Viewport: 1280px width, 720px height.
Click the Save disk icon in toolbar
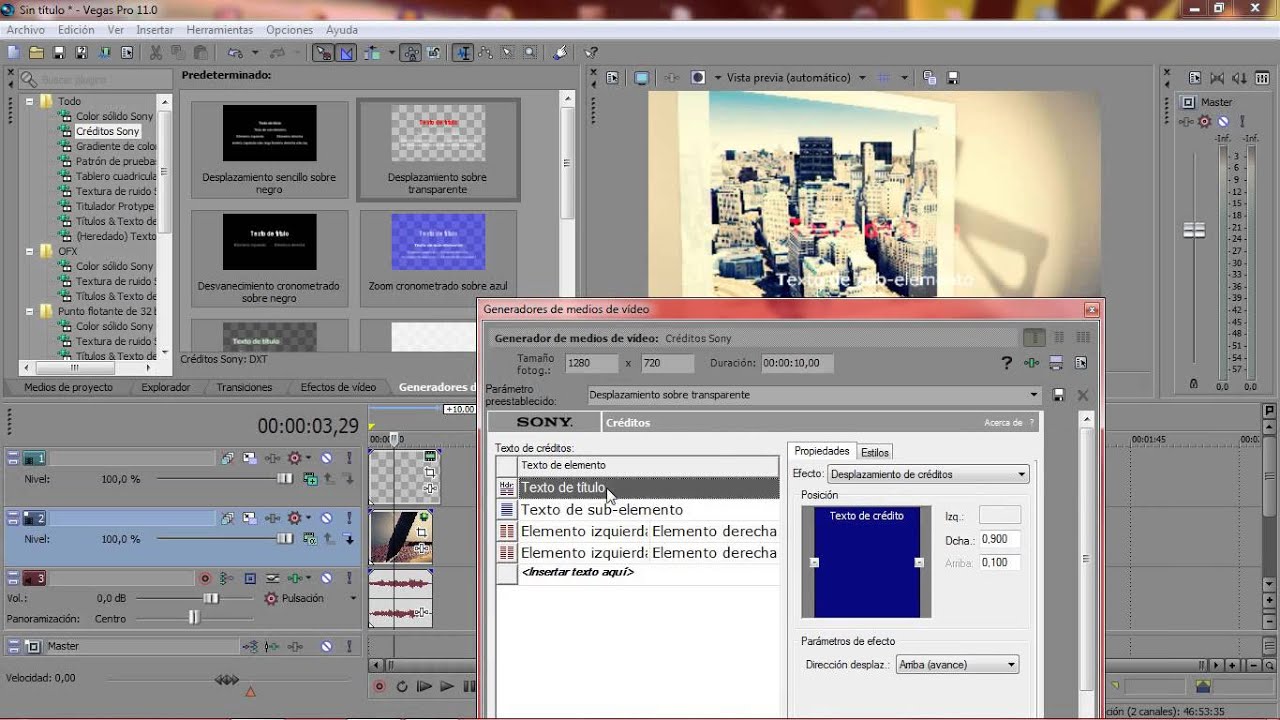click(59, 52)
